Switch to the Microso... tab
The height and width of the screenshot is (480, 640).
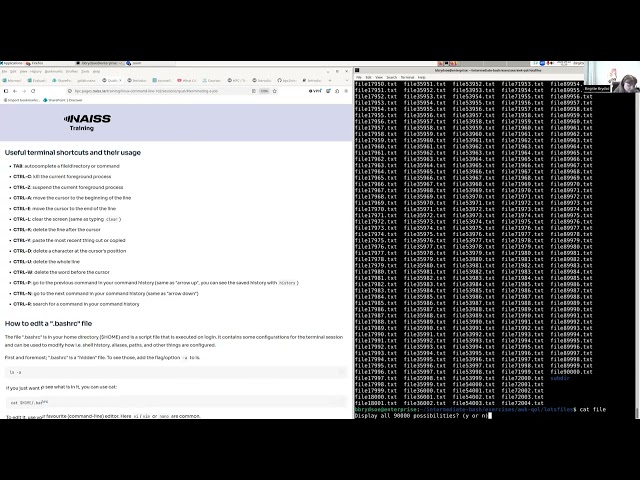(11, 80)
